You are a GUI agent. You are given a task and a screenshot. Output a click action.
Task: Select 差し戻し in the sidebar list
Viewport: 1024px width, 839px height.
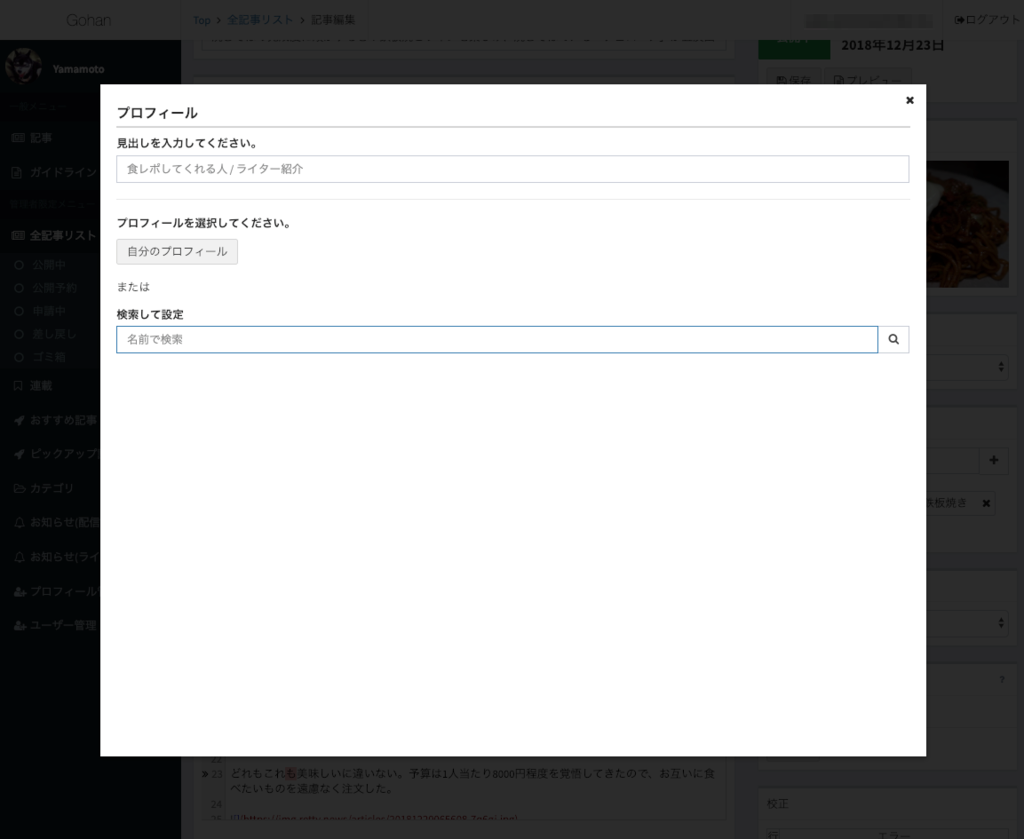point(54,334)
